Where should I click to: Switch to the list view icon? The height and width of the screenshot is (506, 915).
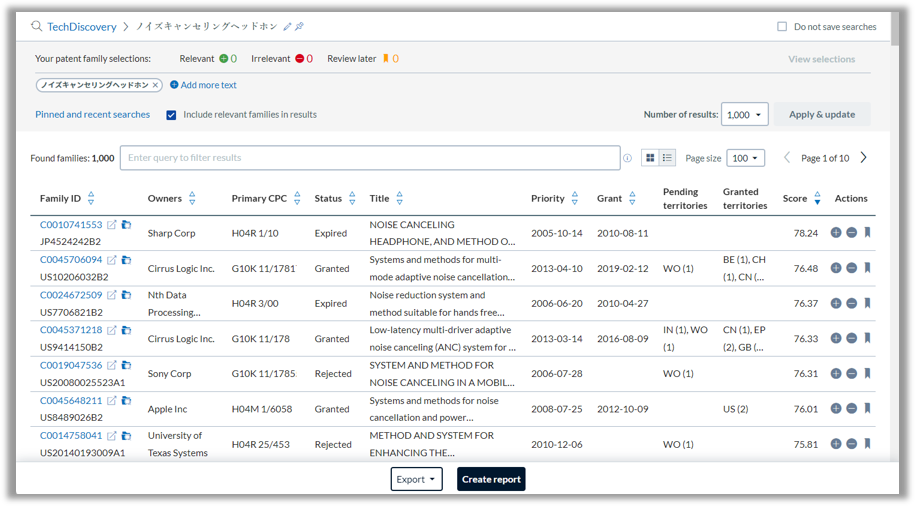click(x=667, y=158)
